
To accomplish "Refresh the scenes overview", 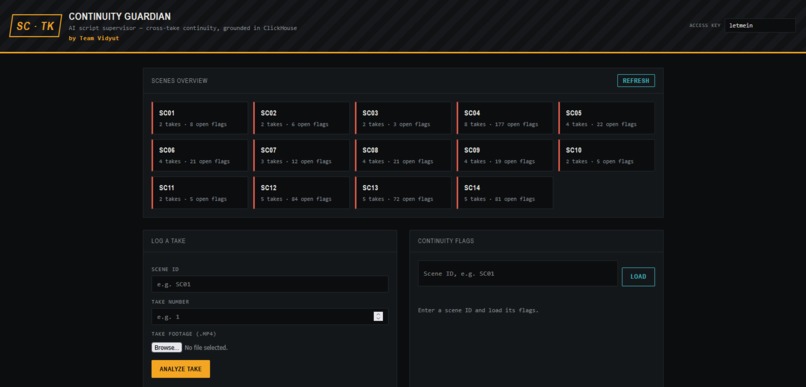I will (636, 81).
